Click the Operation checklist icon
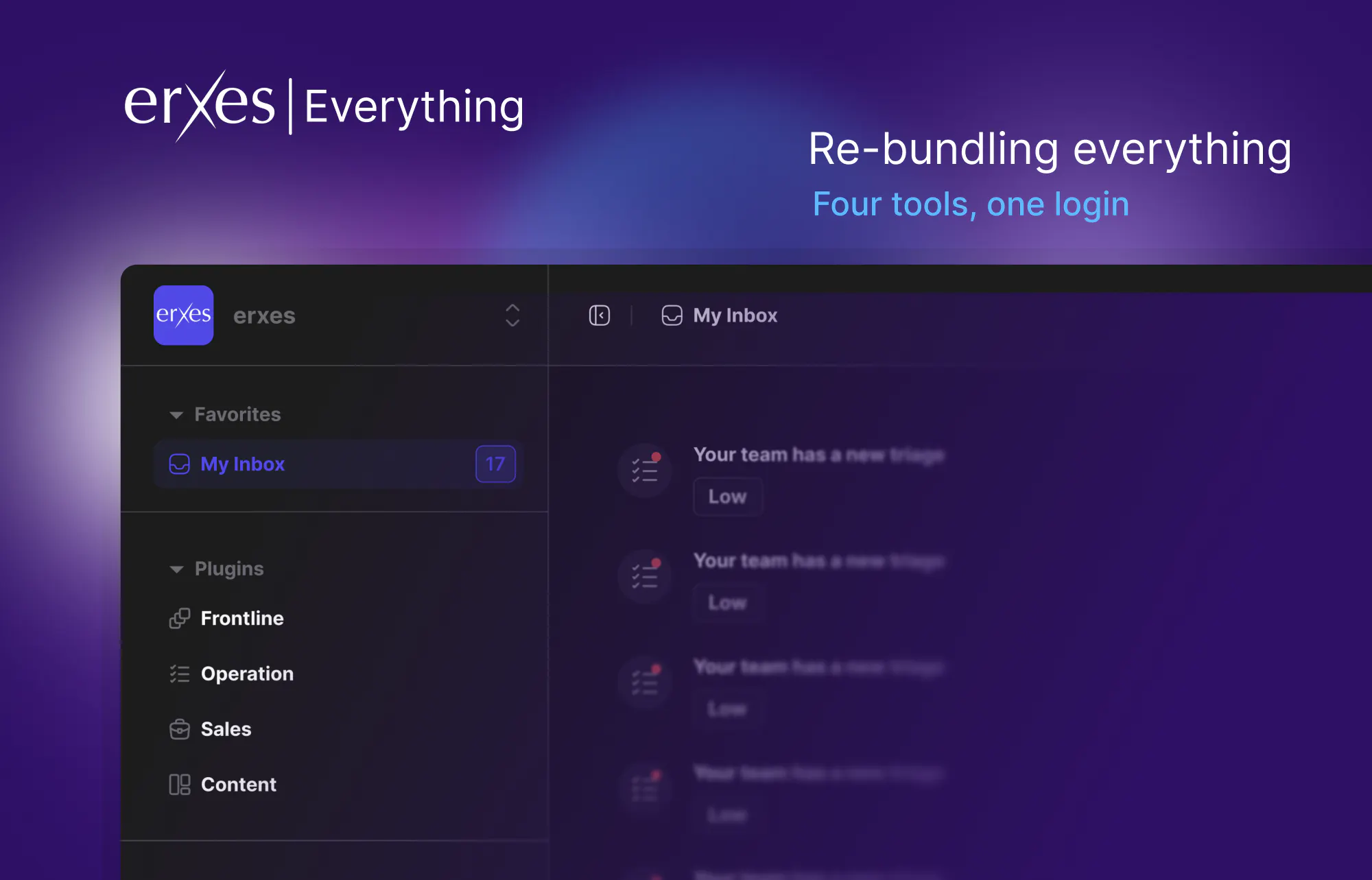The width and height of the screenshot is (1372, 880). click(x=180, y=674)
